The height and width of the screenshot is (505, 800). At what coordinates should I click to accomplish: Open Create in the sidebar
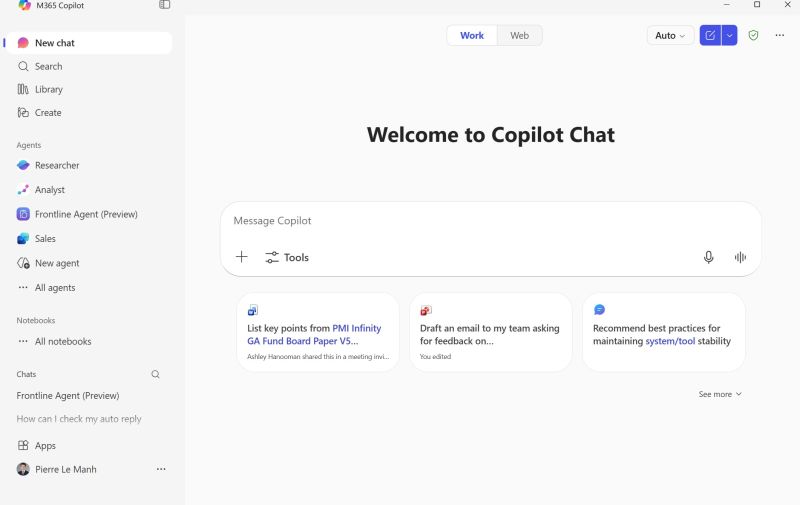48,112
